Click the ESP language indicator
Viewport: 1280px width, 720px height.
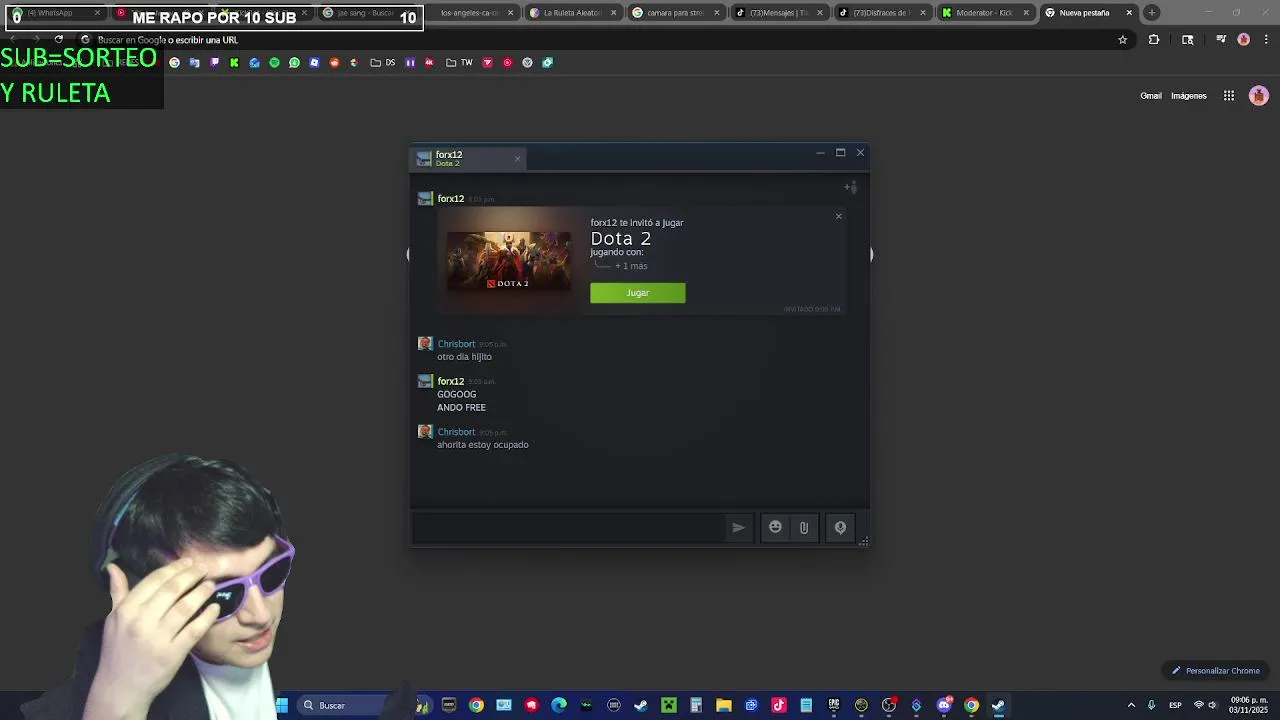[1175, 706]
